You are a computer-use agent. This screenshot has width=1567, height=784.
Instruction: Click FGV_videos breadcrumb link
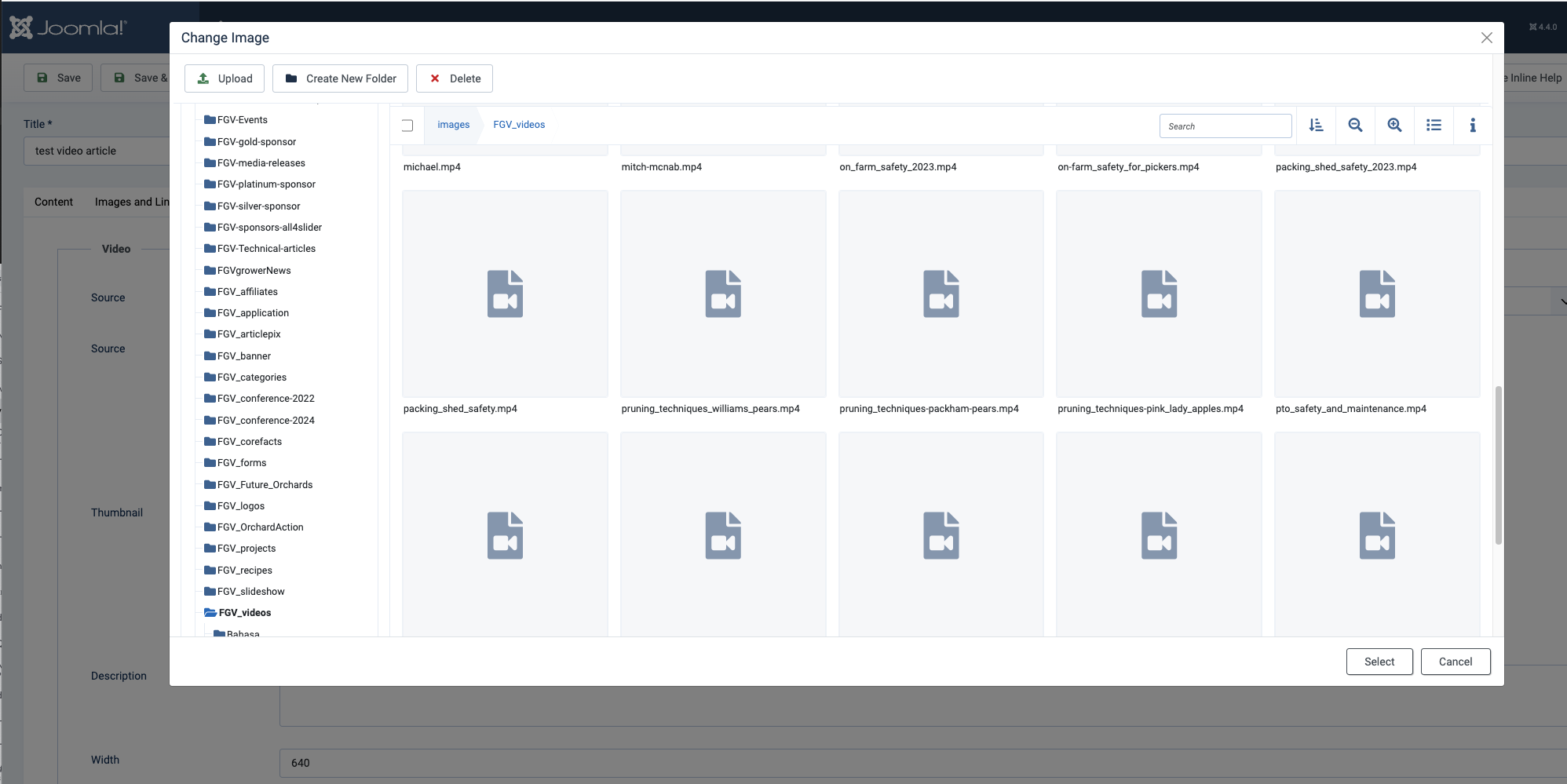point(519,125)
